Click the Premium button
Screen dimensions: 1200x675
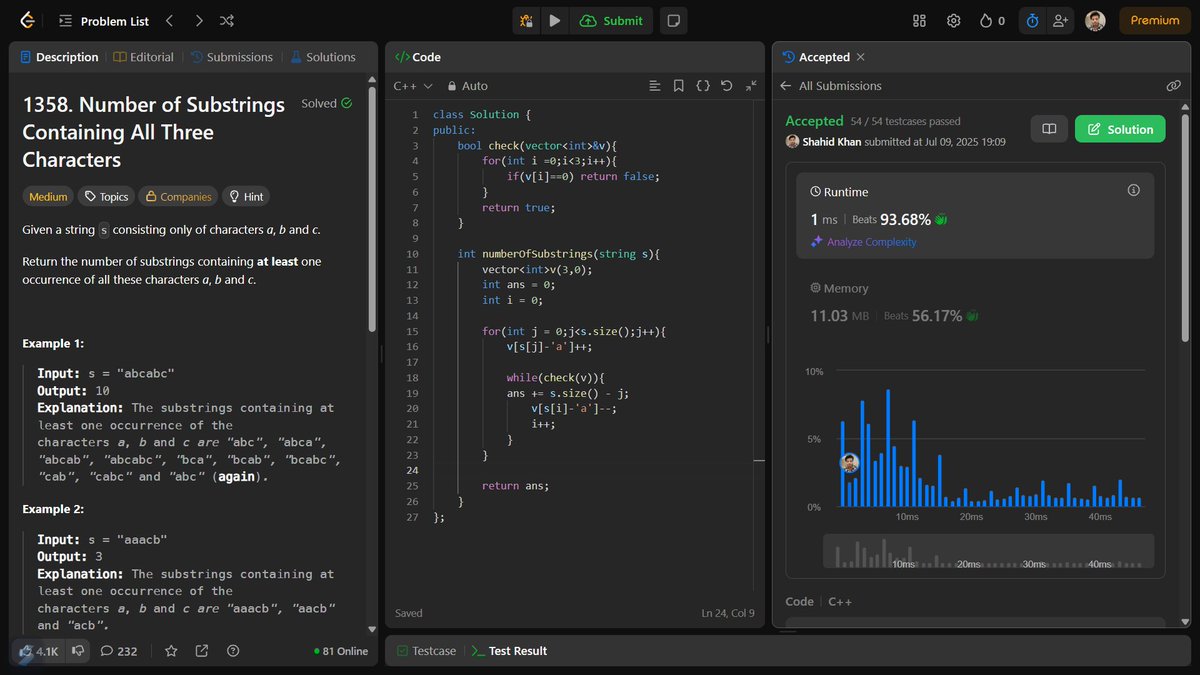pos(1155,20)
